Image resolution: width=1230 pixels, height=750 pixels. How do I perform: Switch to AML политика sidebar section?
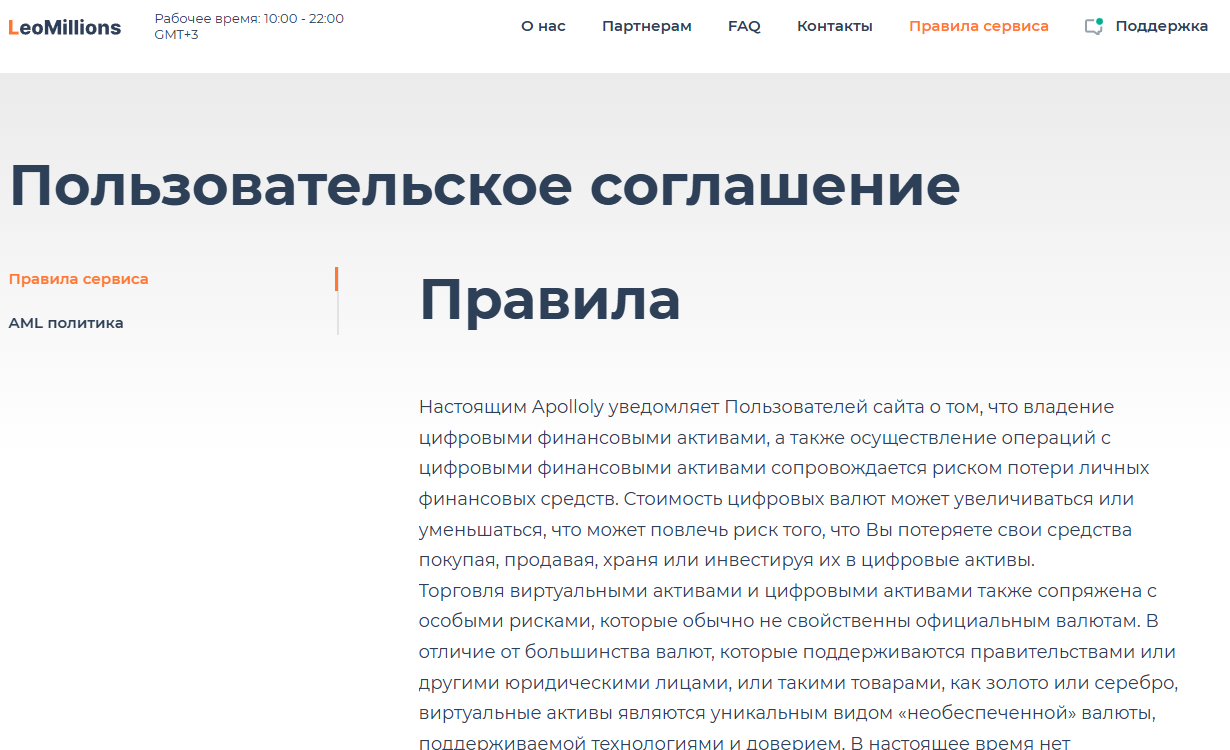66,323
